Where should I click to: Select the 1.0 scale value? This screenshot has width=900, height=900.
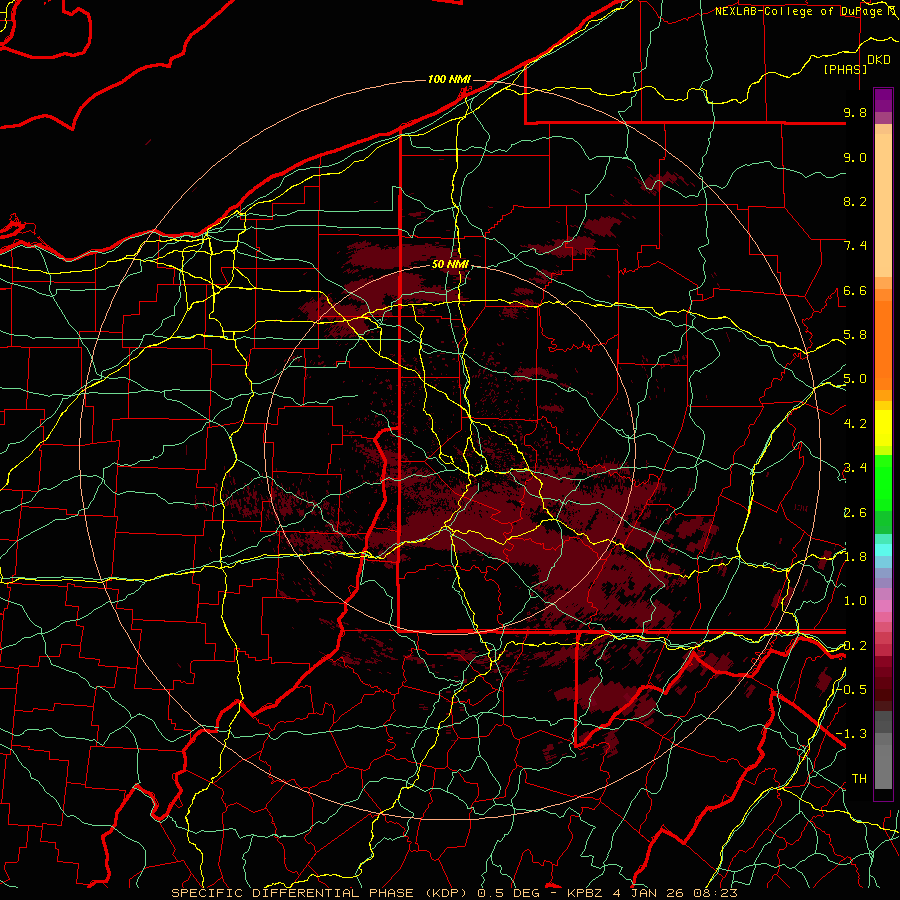click(x=855, y=601)
